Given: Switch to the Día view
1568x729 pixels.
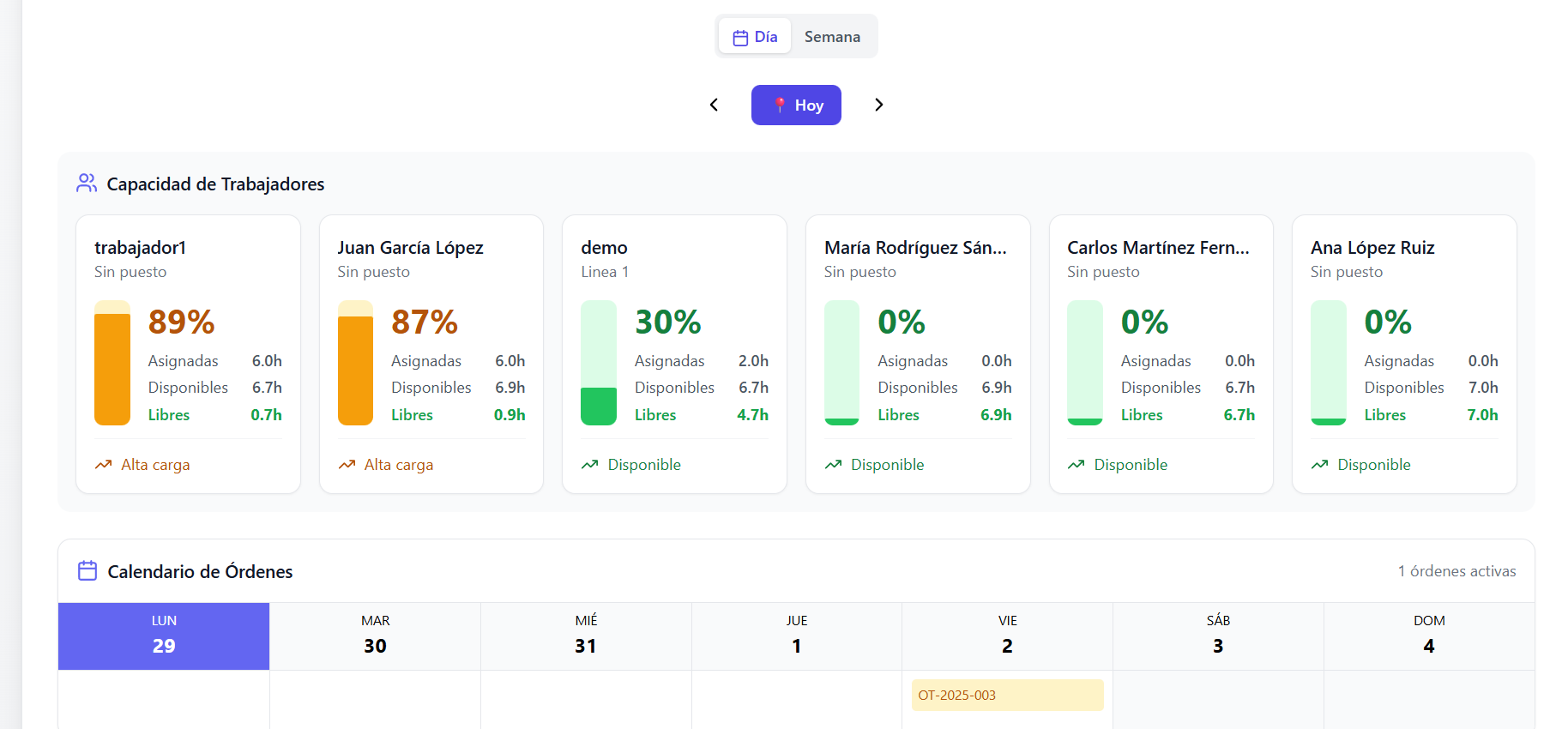Looking at the screenshot, I should (755, 37).
